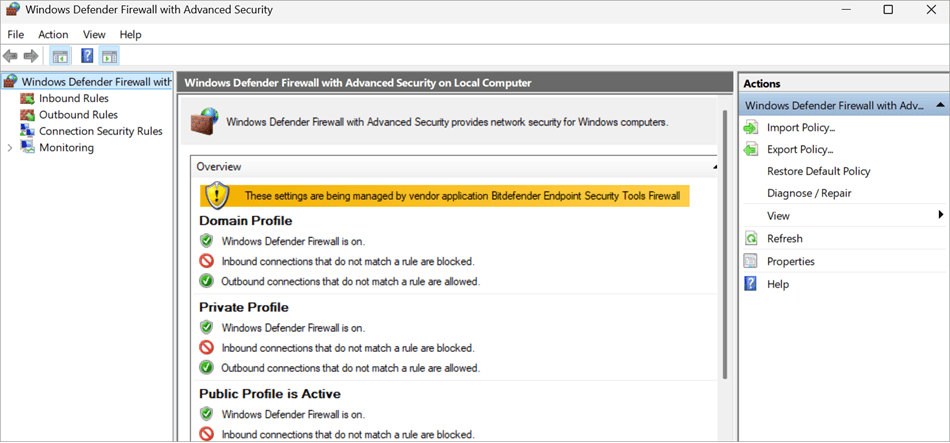
Task: Collapse the Overview section
Action: coord(715,167)
